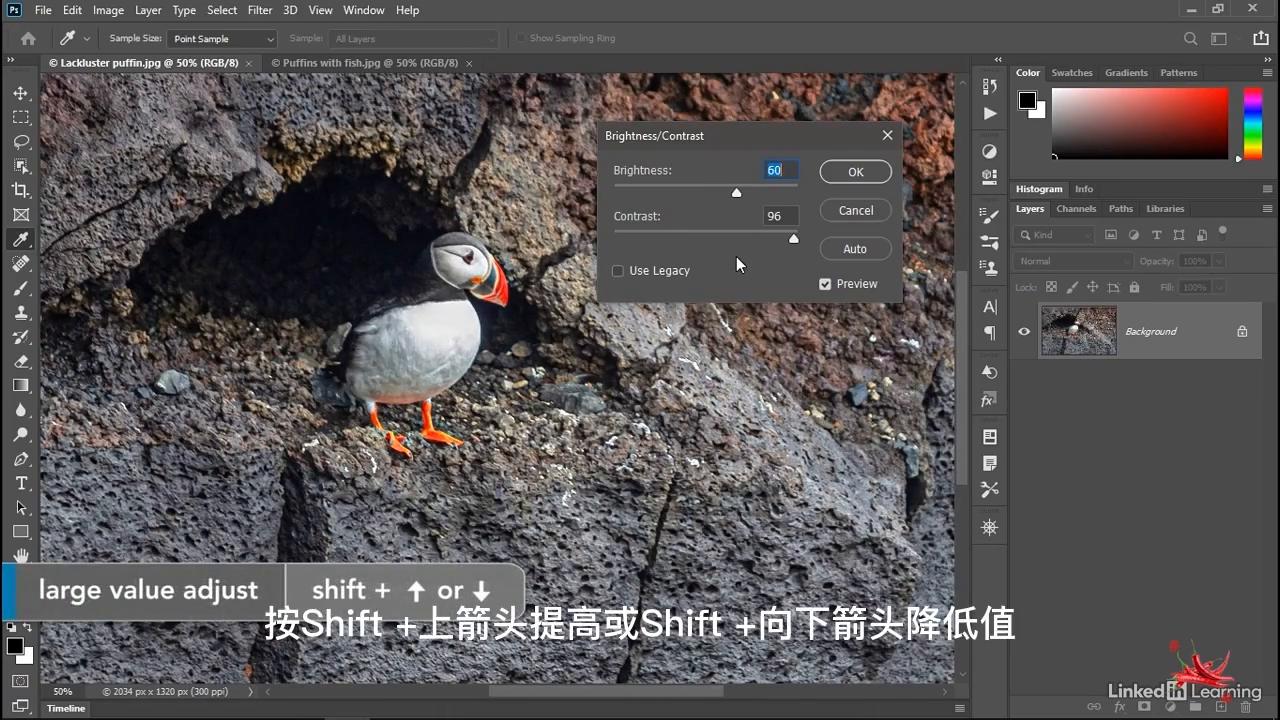
Task: Select the Zoom tool
Action: pos(21,434)
